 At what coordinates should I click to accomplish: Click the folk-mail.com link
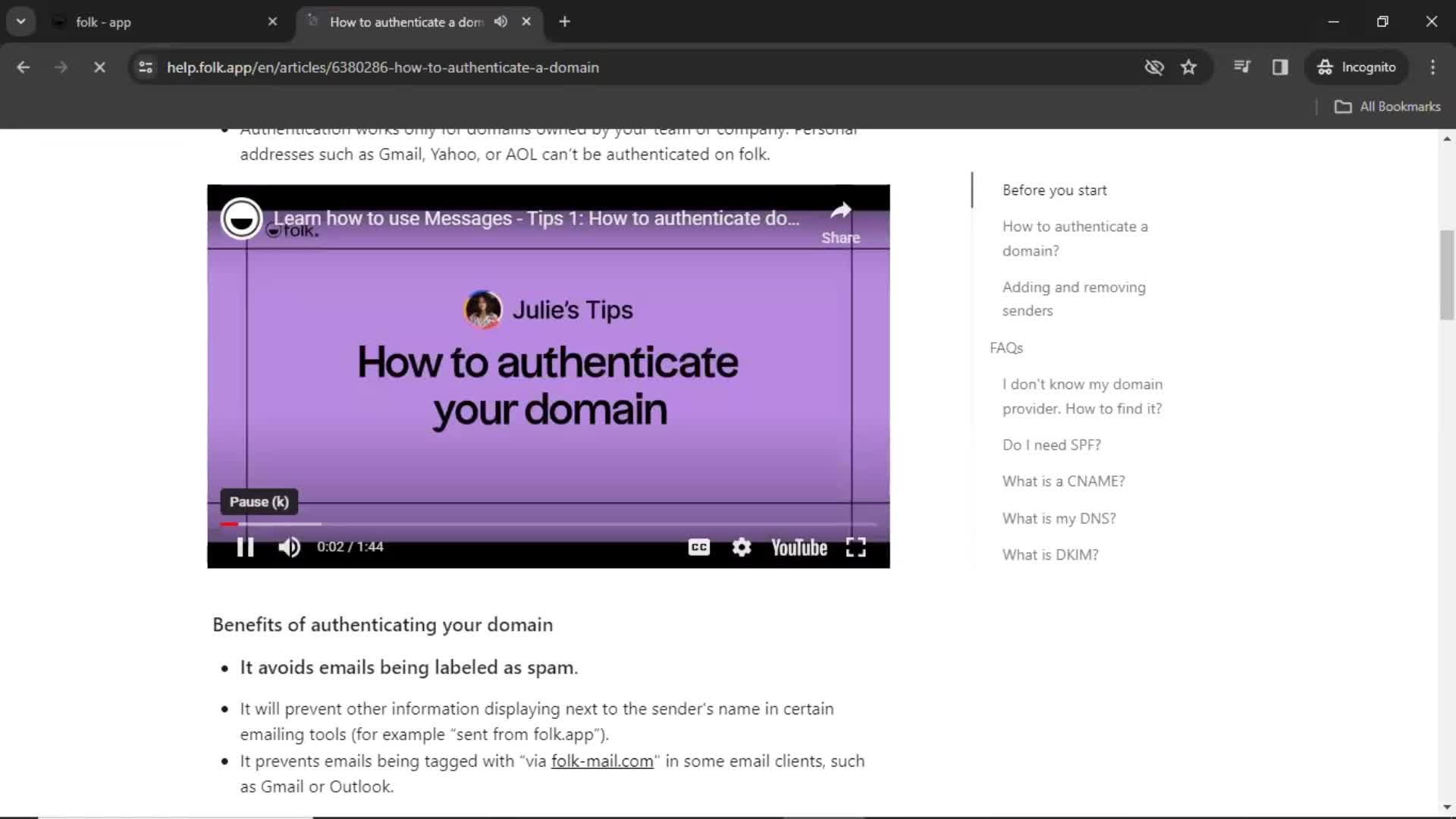[x=603, y=762]
